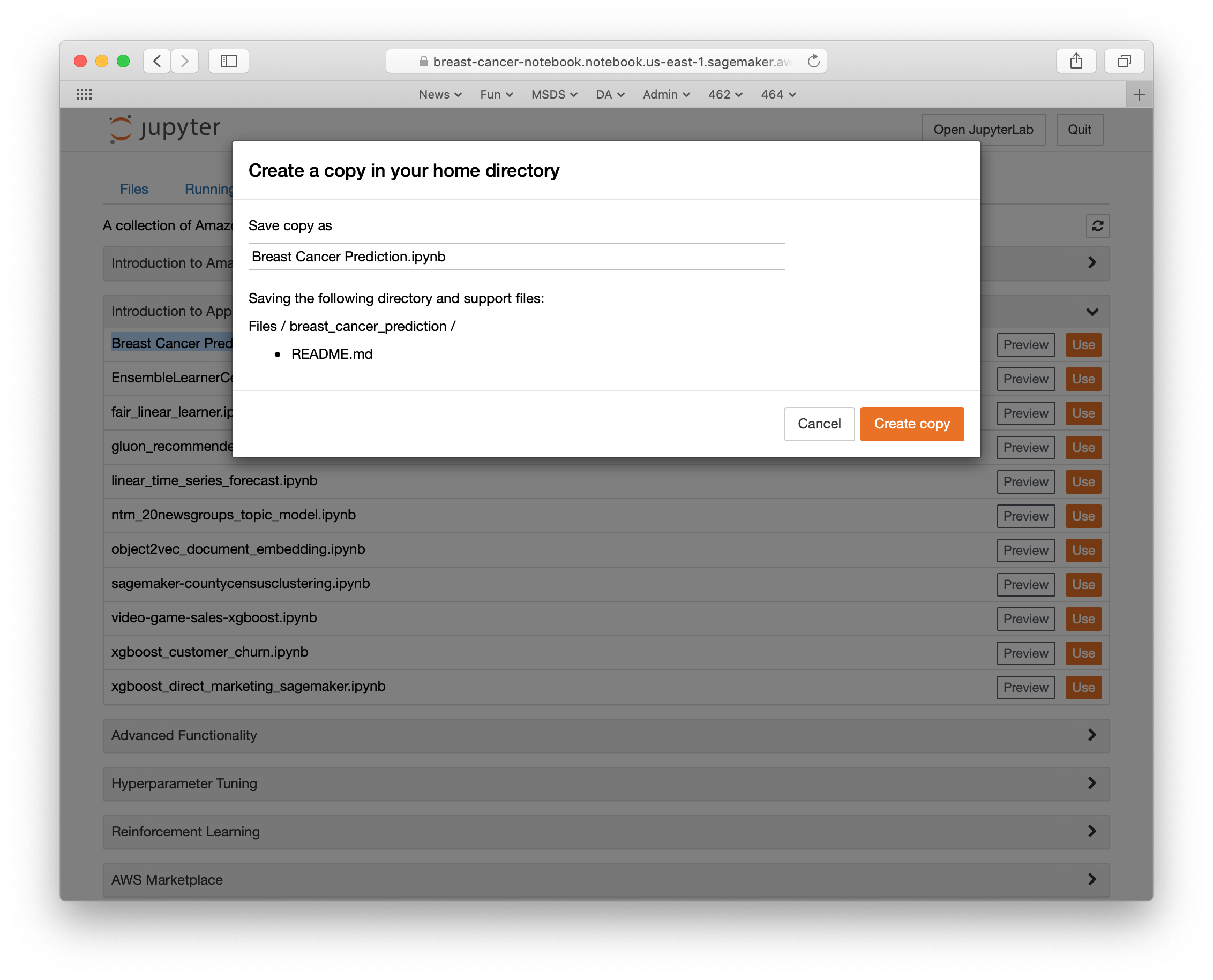Preview video-game-sales-xgboost.ipynb

[x=1025, y=619]
